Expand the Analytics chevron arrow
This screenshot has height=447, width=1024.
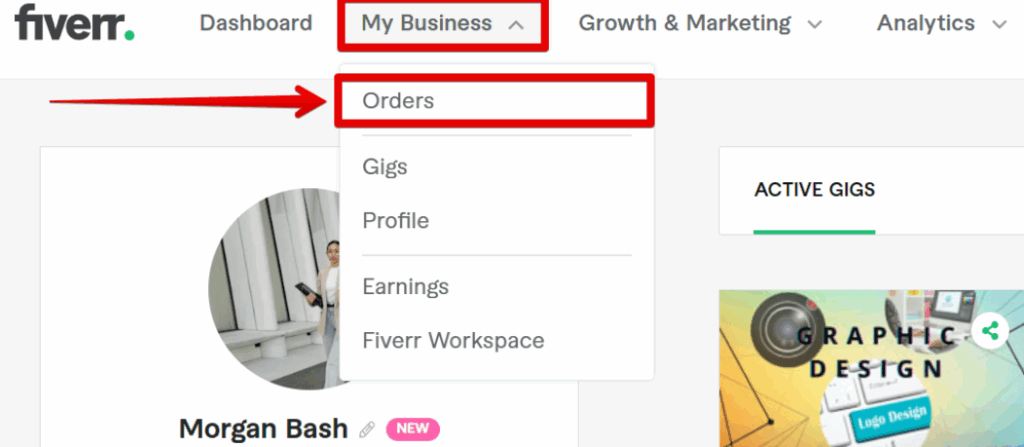pos(999,25)
